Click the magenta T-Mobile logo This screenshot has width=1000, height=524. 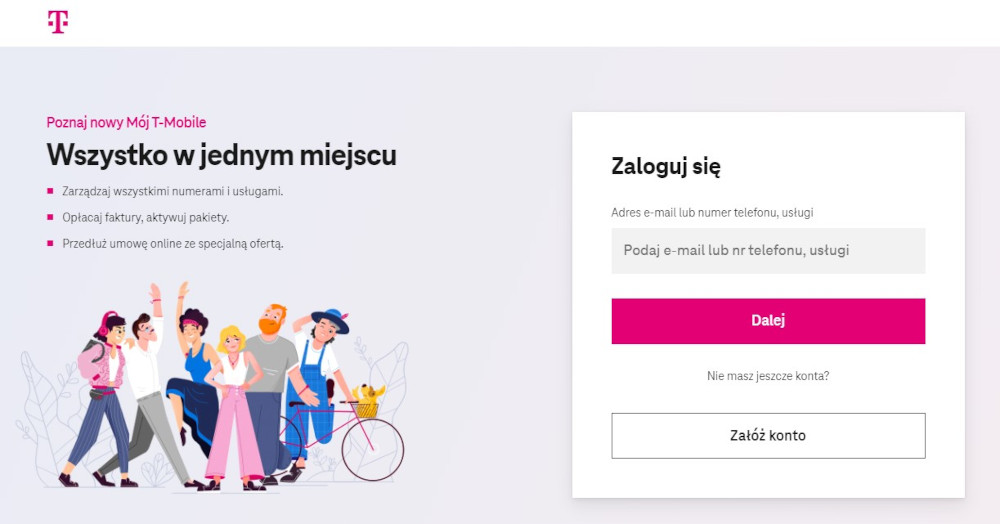click(58, 22)
